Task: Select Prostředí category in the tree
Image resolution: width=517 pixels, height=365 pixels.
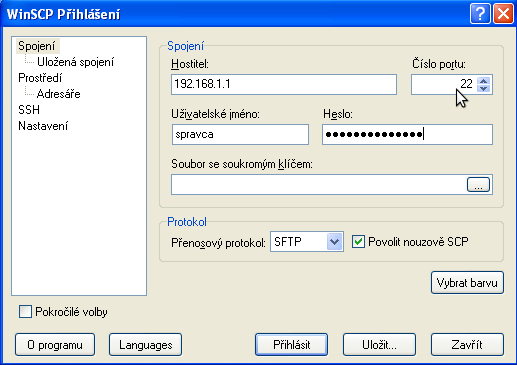Action: [40, 78]
